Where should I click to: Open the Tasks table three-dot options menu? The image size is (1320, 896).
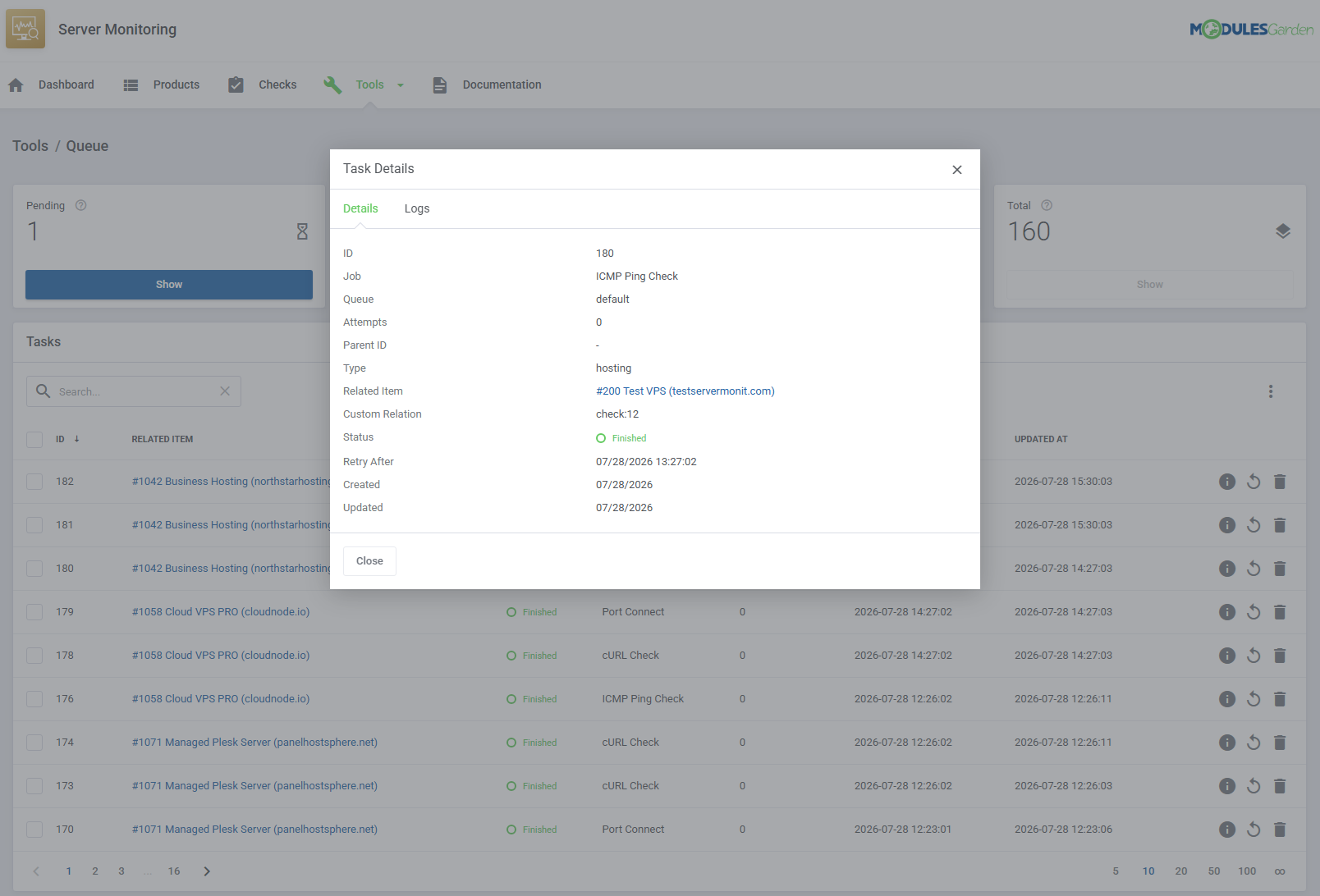(x=1271, y=391)
